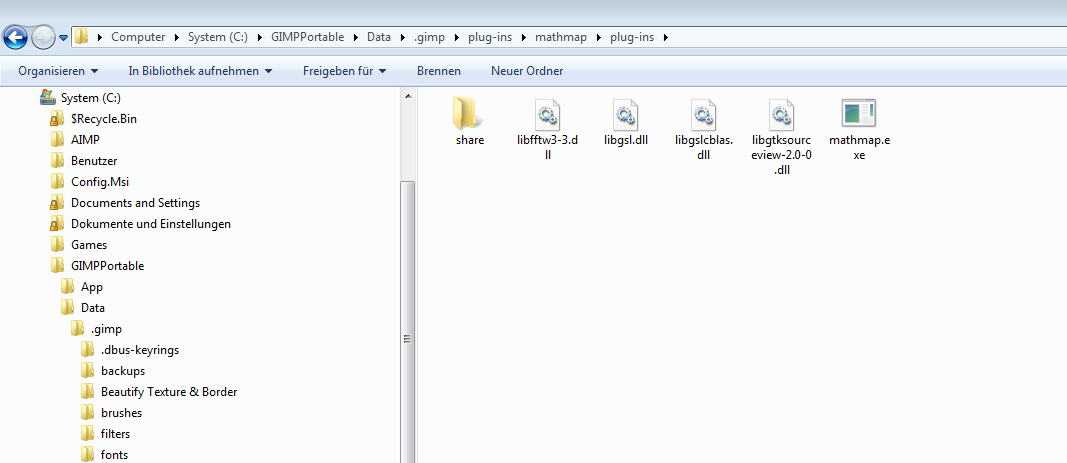Click the Back navigation arrow button

16,38
